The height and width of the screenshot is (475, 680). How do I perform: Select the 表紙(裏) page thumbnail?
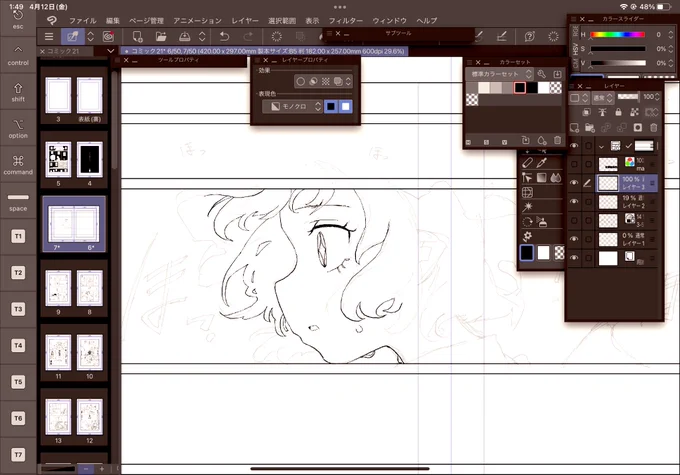coord(90,95)
